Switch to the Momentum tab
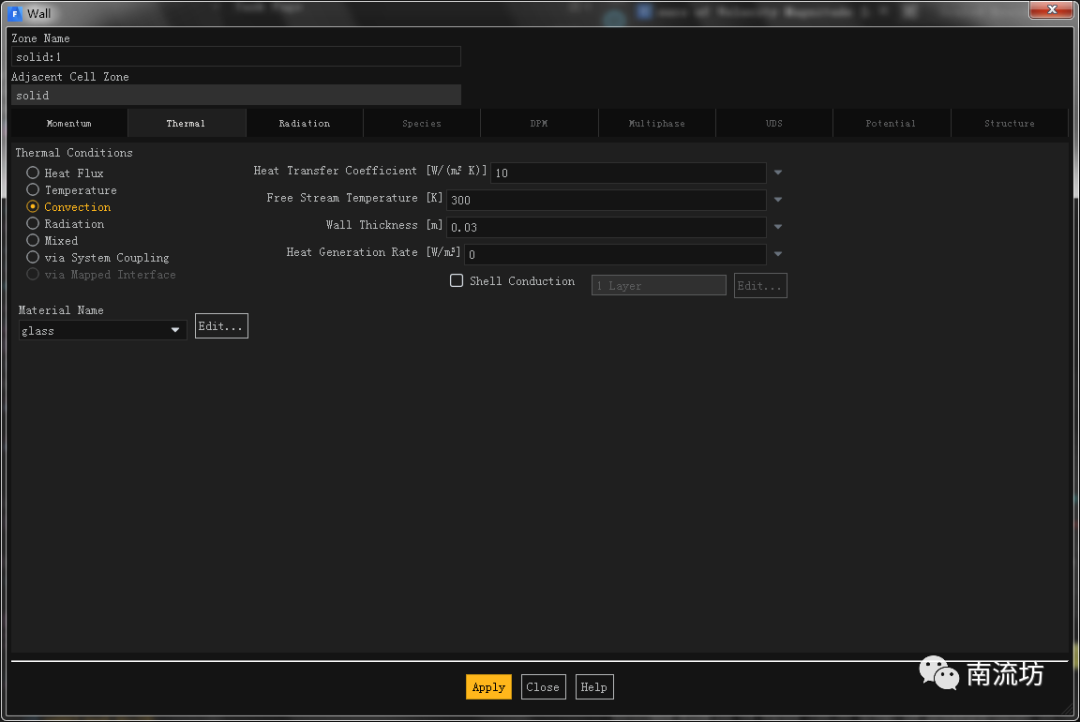The width and height of the screenshot is (1080, 722). pyautogui.click(x=69, y=123)
